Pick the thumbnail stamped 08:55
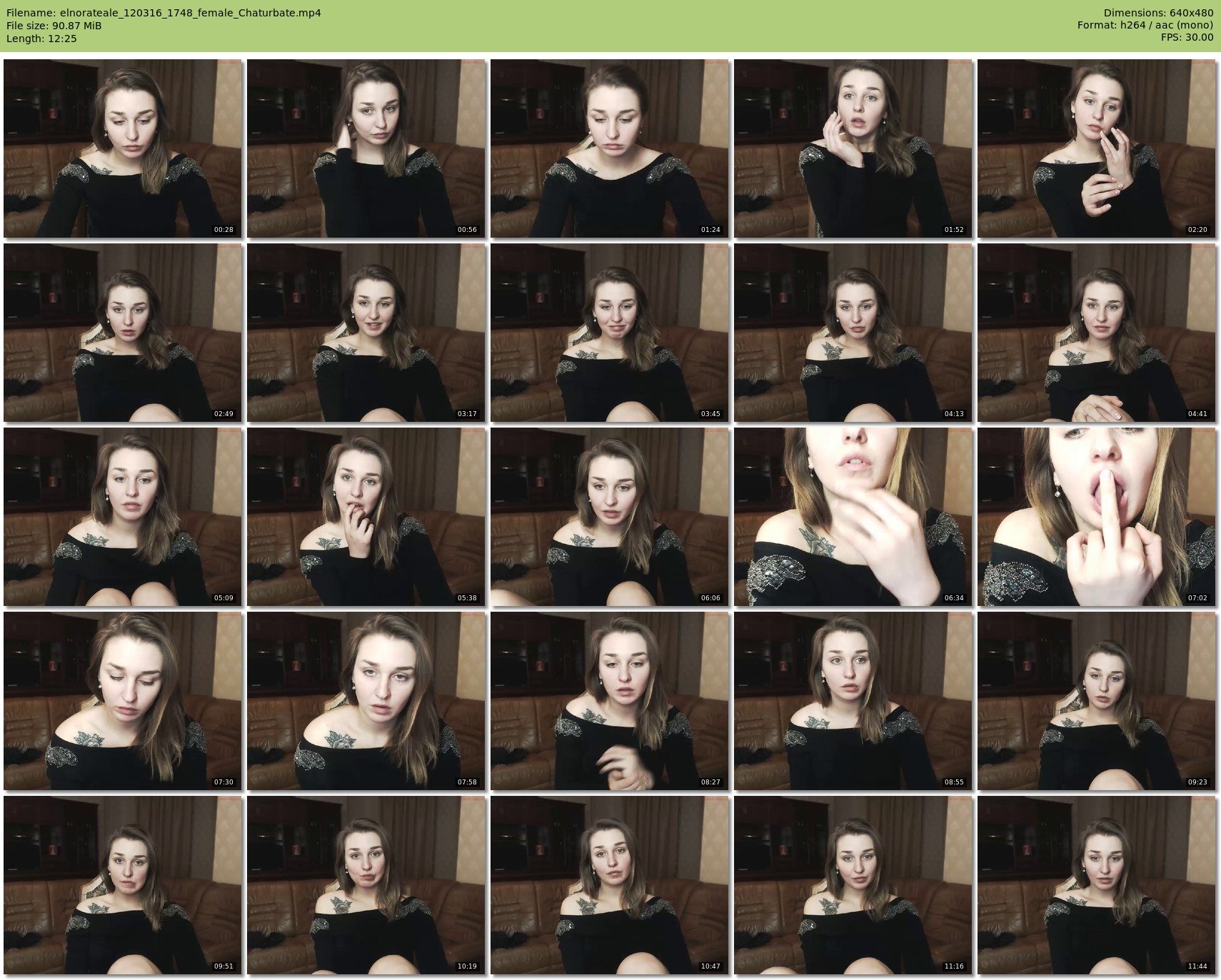The height and width of the screenshot is (980, 1221). pyautogui.click(x=853, y=701)
